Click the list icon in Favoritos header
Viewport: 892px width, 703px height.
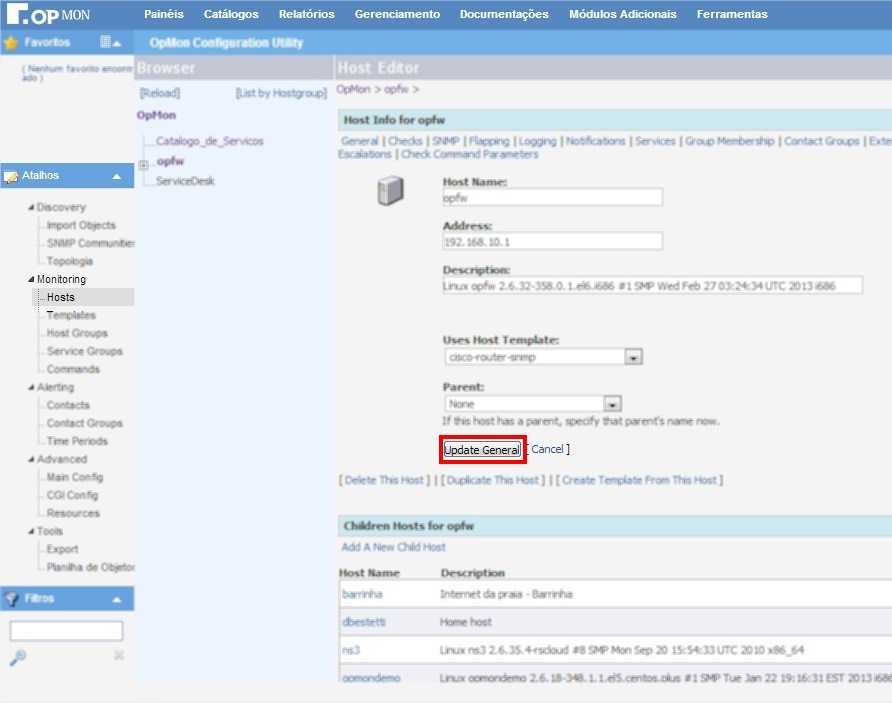pyautogui.click(x=106, y=43)
